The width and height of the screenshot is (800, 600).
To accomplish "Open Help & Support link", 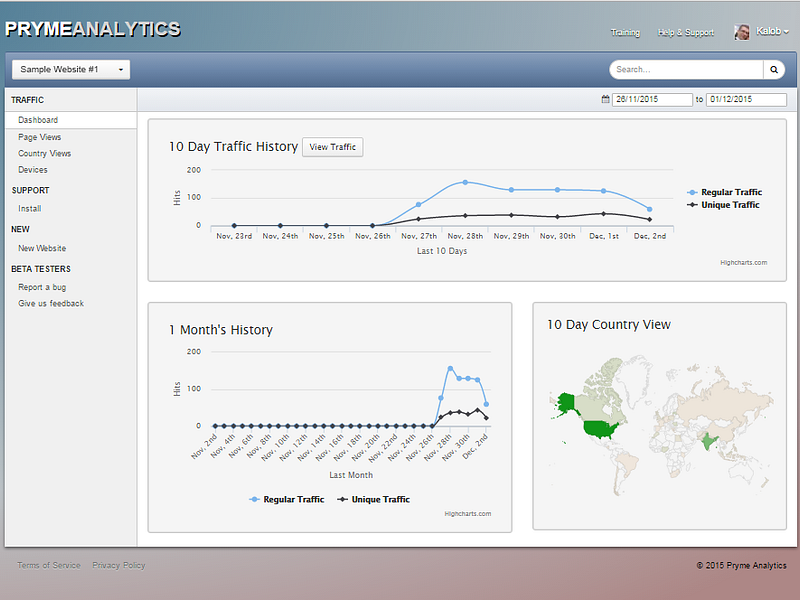I will pyautogui.click(x=686, y=33).
